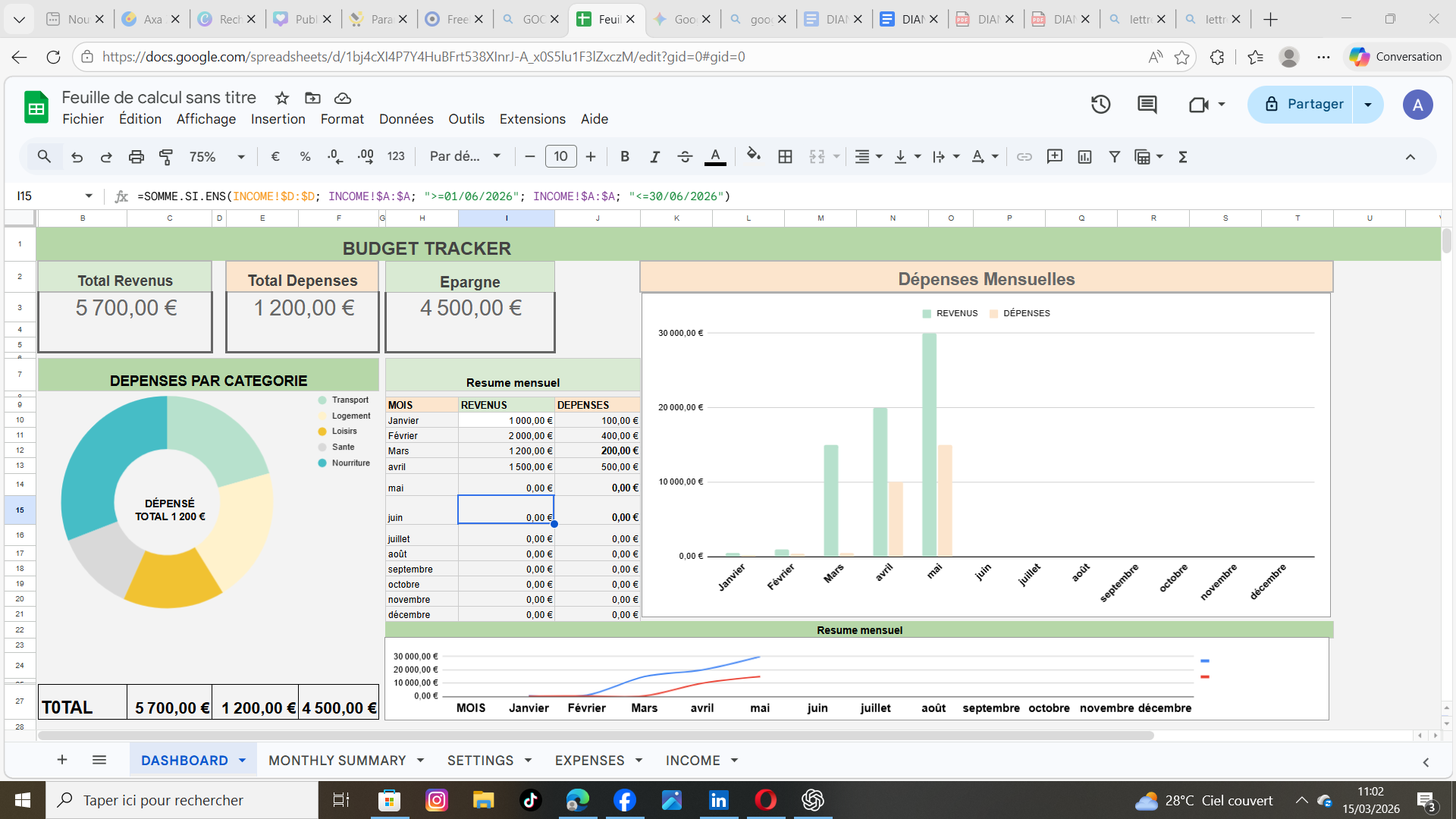Add a new sheet with plus button
Screen dimensions: 1456x819
[62, 760]
